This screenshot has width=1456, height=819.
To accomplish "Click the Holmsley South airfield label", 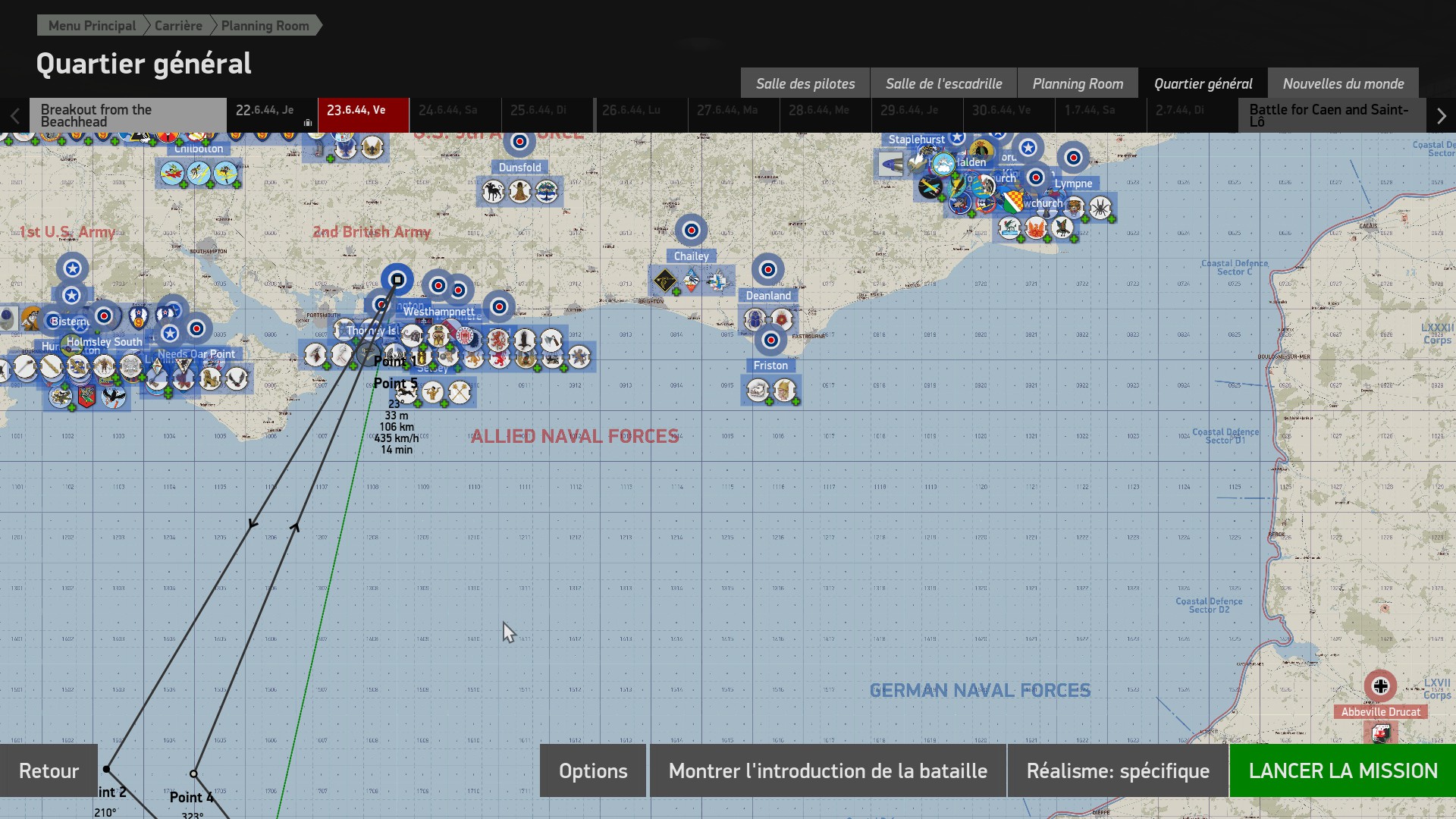I will click(105, 342).
